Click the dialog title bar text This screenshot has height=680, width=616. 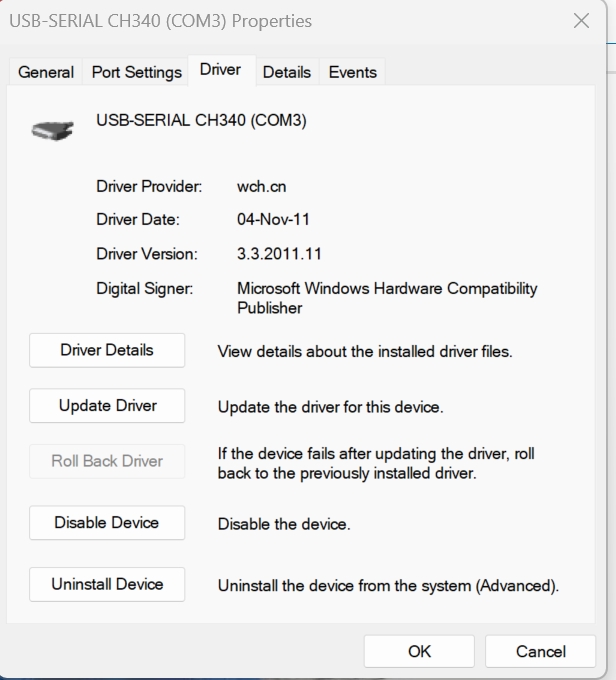[161, 21]
